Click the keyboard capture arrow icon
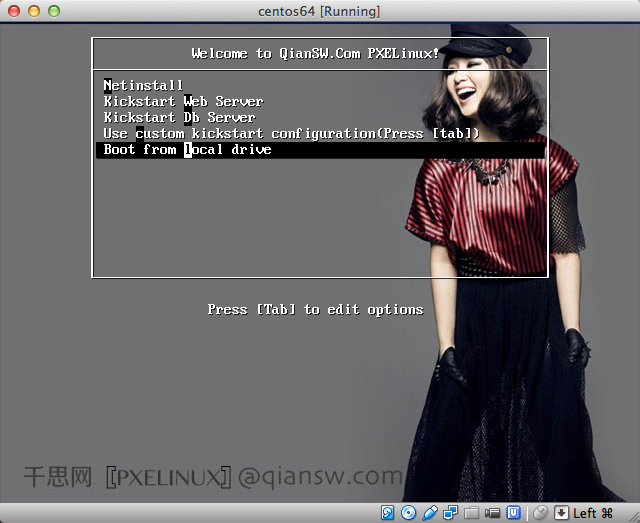 pyautogui.click(x=562, y=513)
